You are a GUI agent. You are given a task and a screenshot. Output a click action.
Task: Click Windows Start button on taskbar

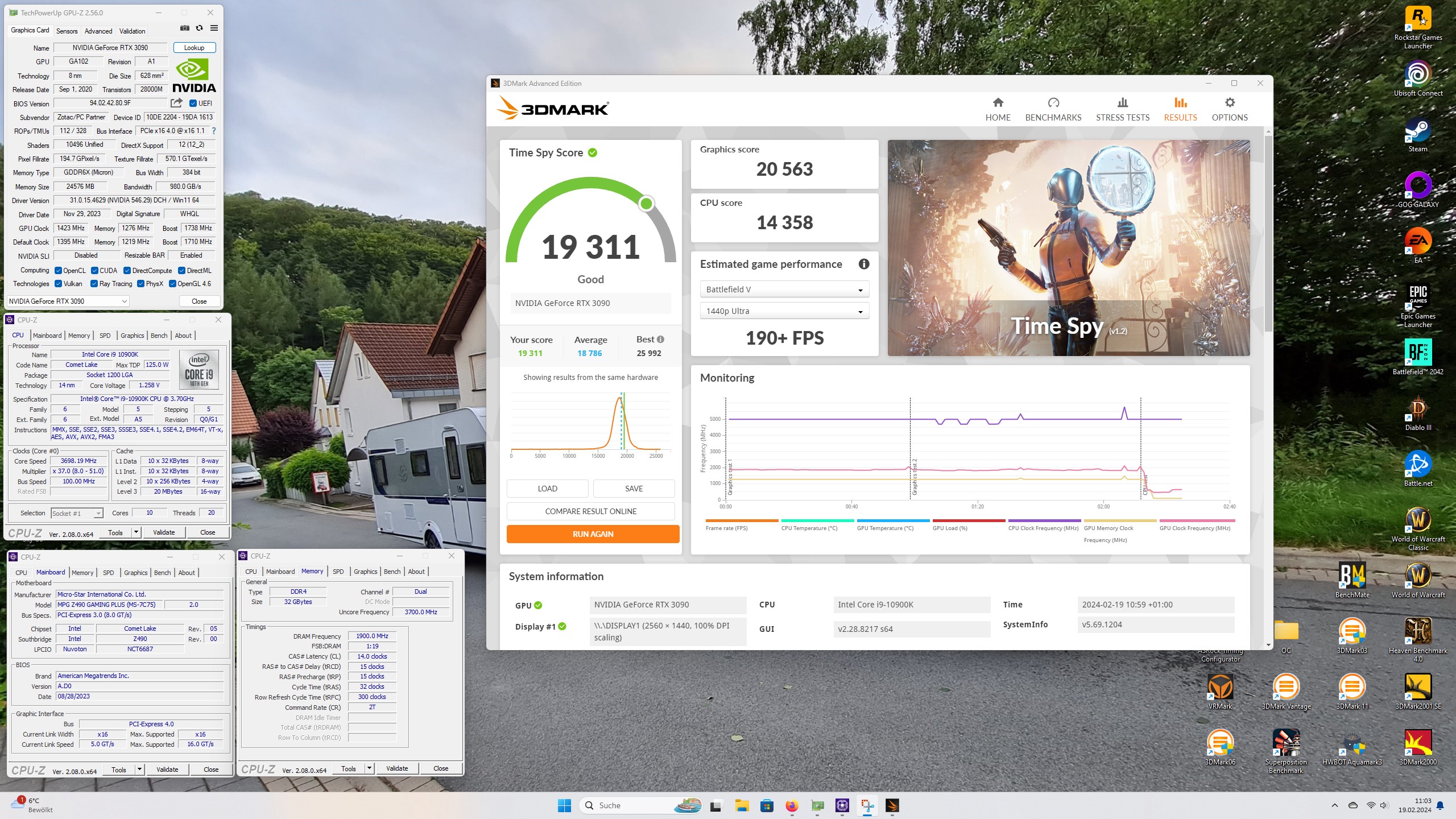click(564, 805)
